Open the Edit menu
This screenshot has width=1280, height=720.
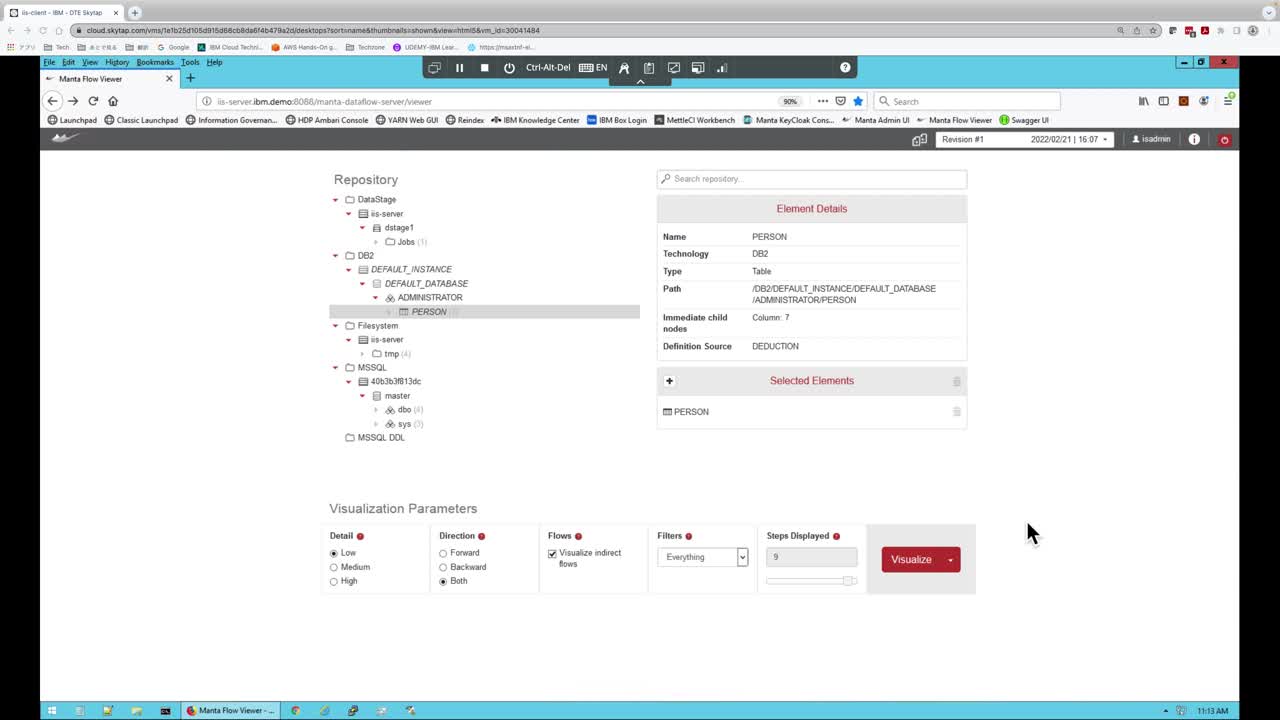tap(68, 62)
